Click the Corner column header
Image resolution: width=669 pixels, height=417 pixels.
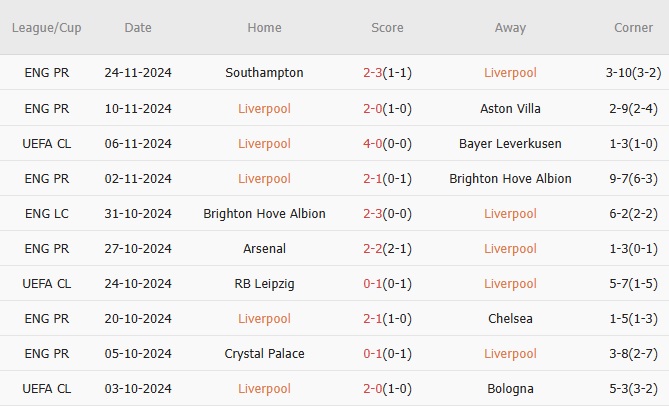tap(633, 28)
